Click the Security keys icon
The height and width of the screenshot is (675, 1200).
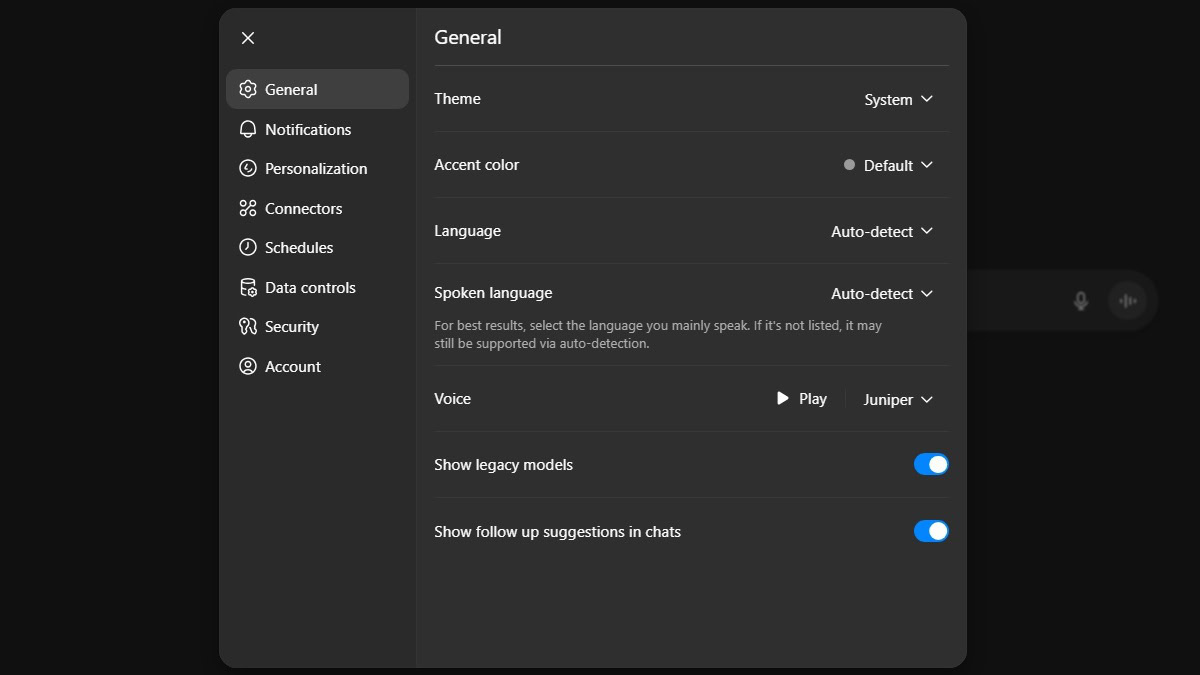(x=248, y=326)
